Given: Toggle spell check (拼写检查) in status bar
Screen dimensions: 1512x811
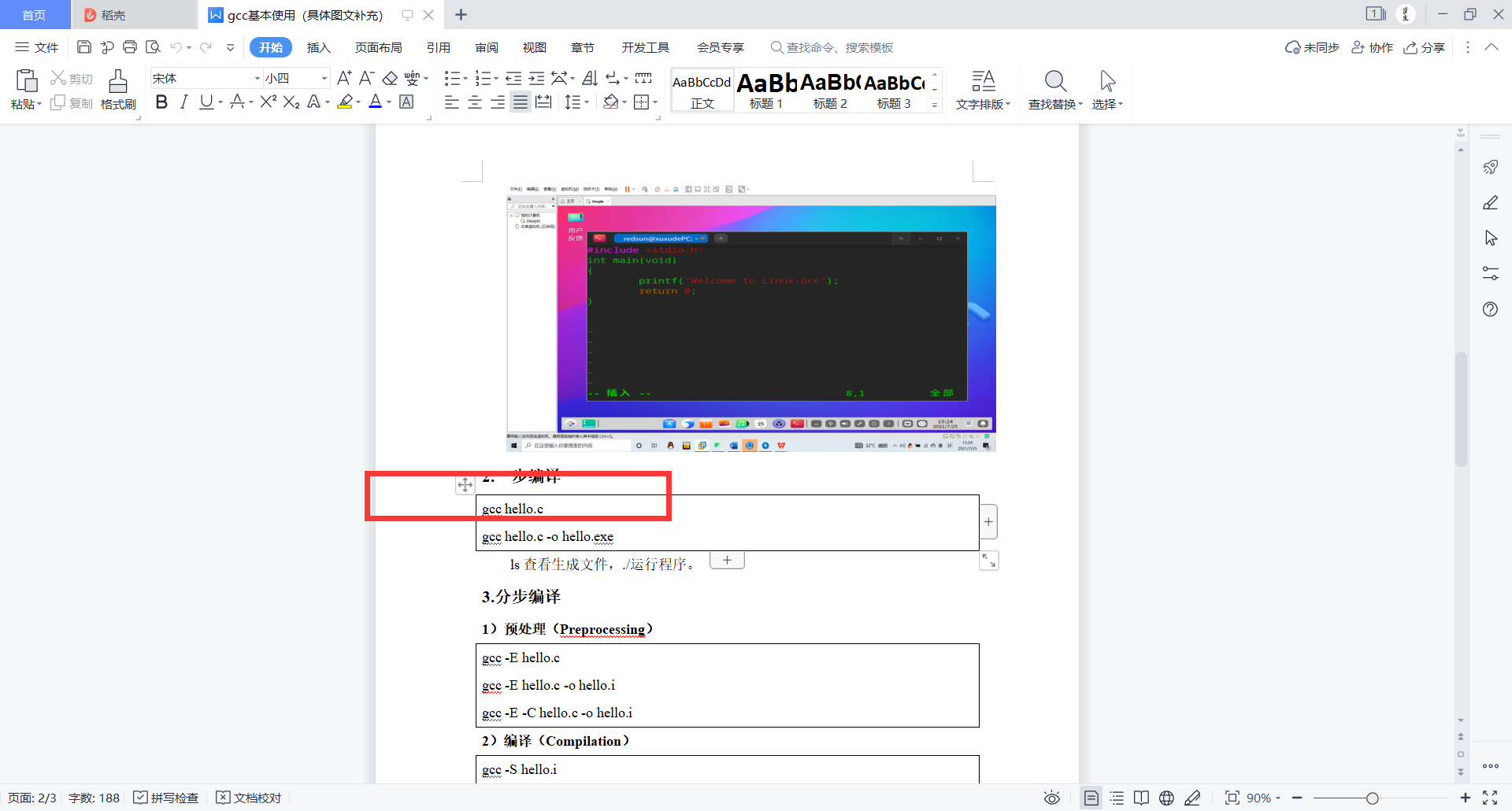Looking at the screenshot, I should [166, 798].
